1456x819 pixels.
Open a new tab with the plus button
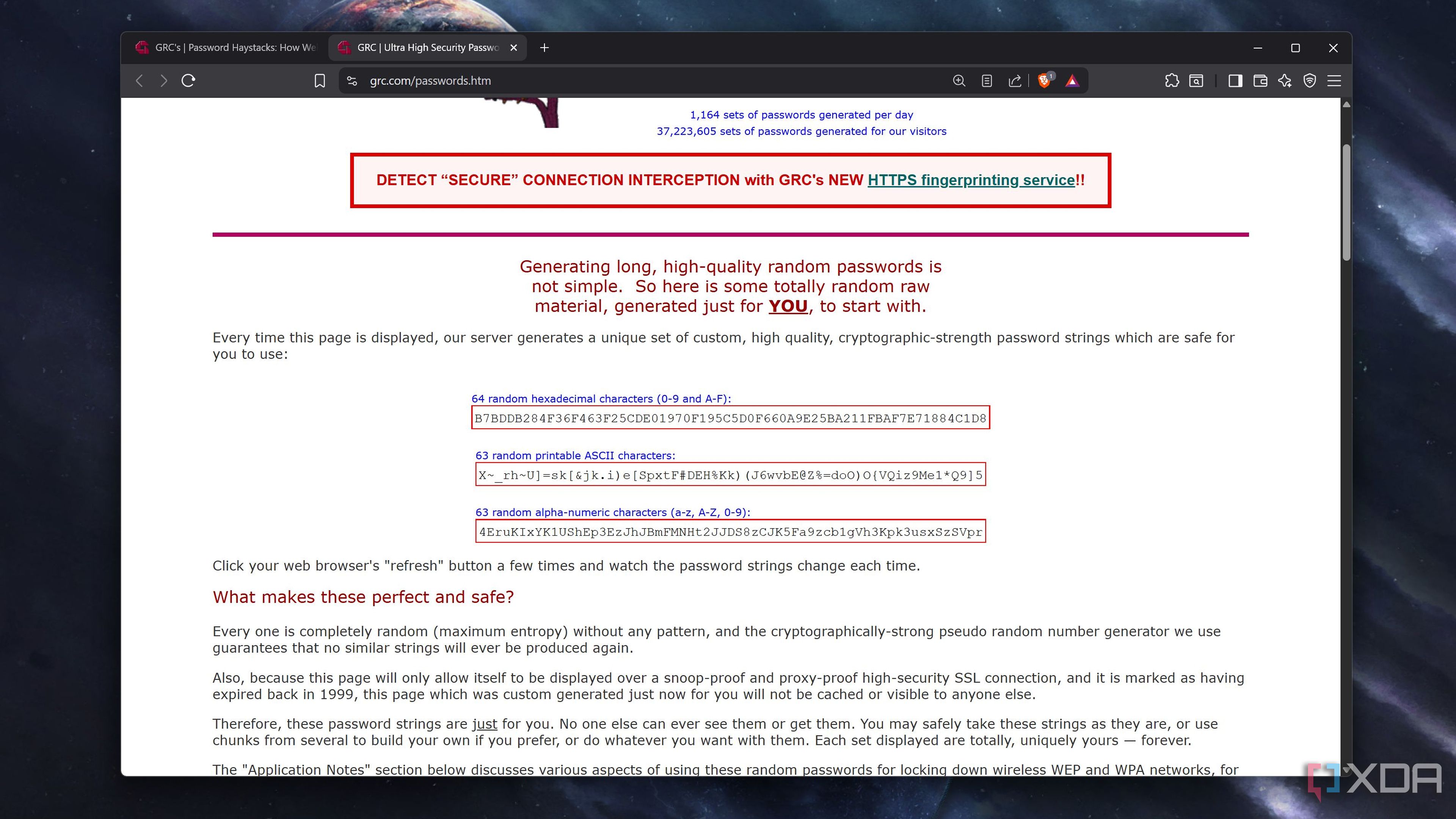click(x=544, y=47)
